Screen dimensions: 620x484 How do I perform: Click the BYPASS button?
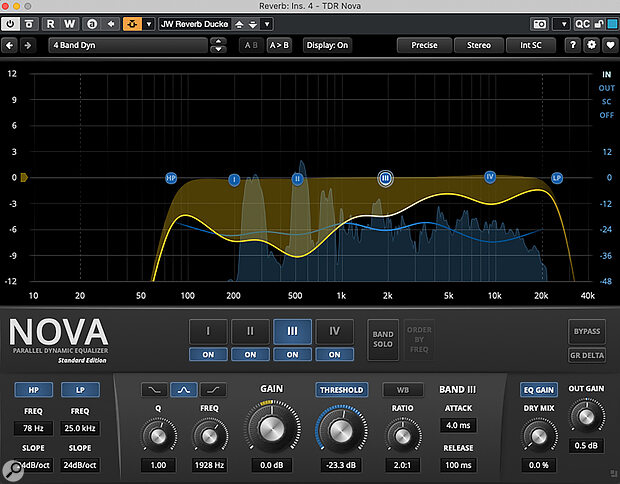(x=587, y=331)
